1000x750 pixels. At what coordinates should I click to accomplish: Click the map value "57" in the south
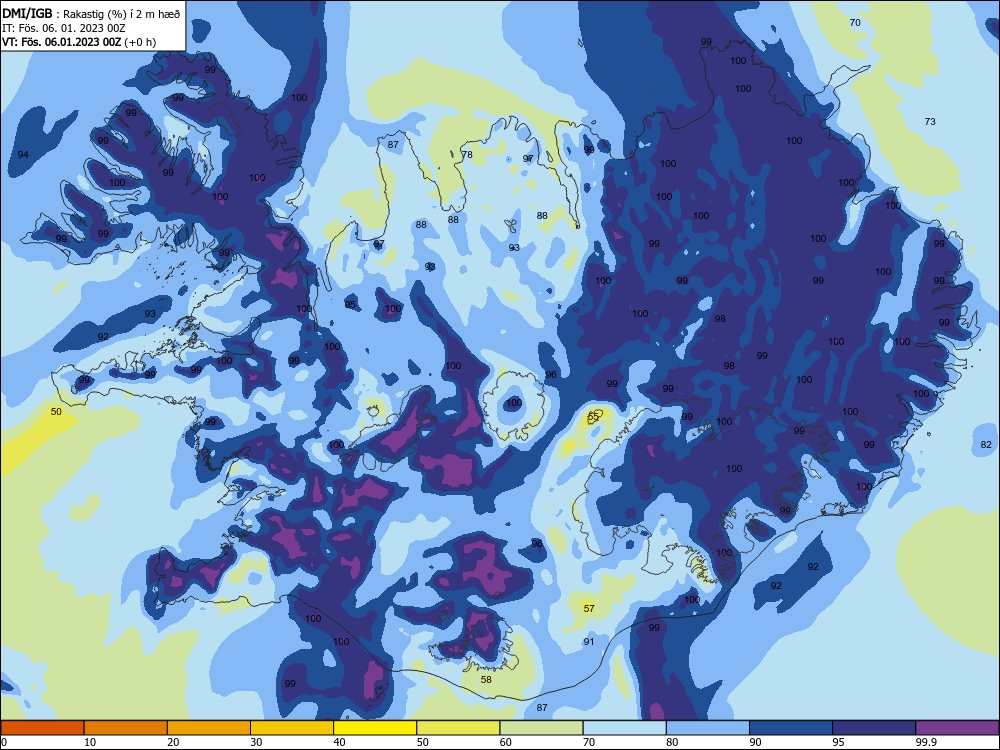click(x=589, y=608)
